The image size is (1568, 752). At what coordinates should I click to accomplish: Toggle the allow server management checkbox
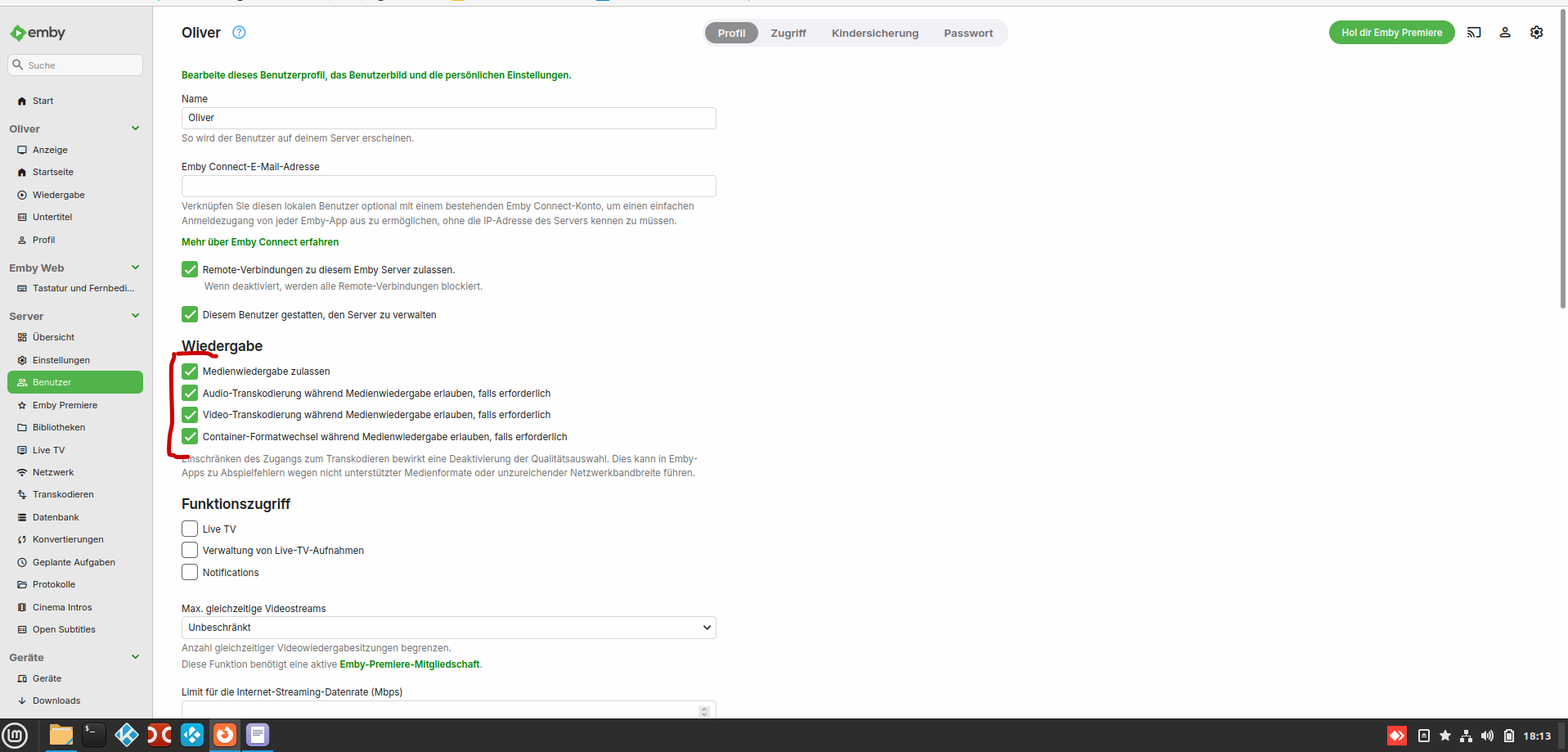190,314
